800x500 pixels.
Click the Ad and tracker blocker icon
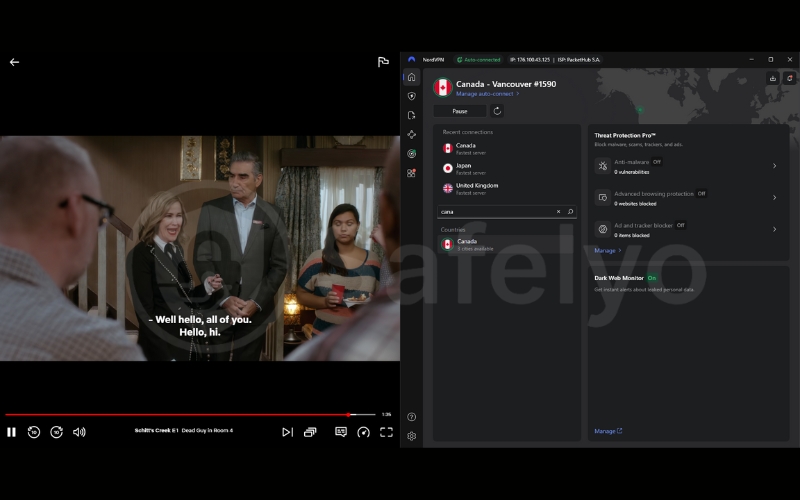tap(603, 229)
